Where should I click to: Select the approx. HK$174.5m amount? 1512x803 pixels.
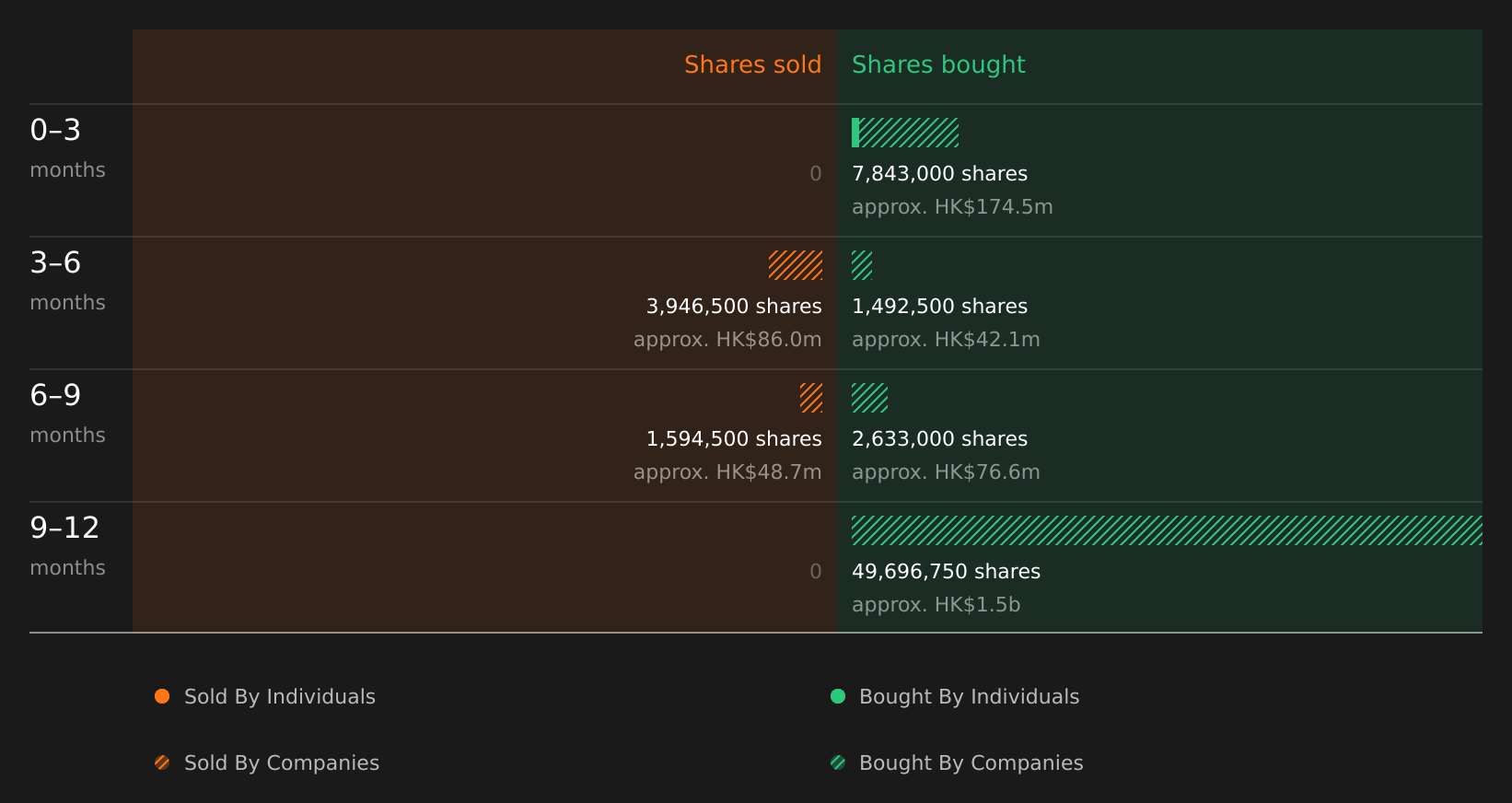pos(952,207)
